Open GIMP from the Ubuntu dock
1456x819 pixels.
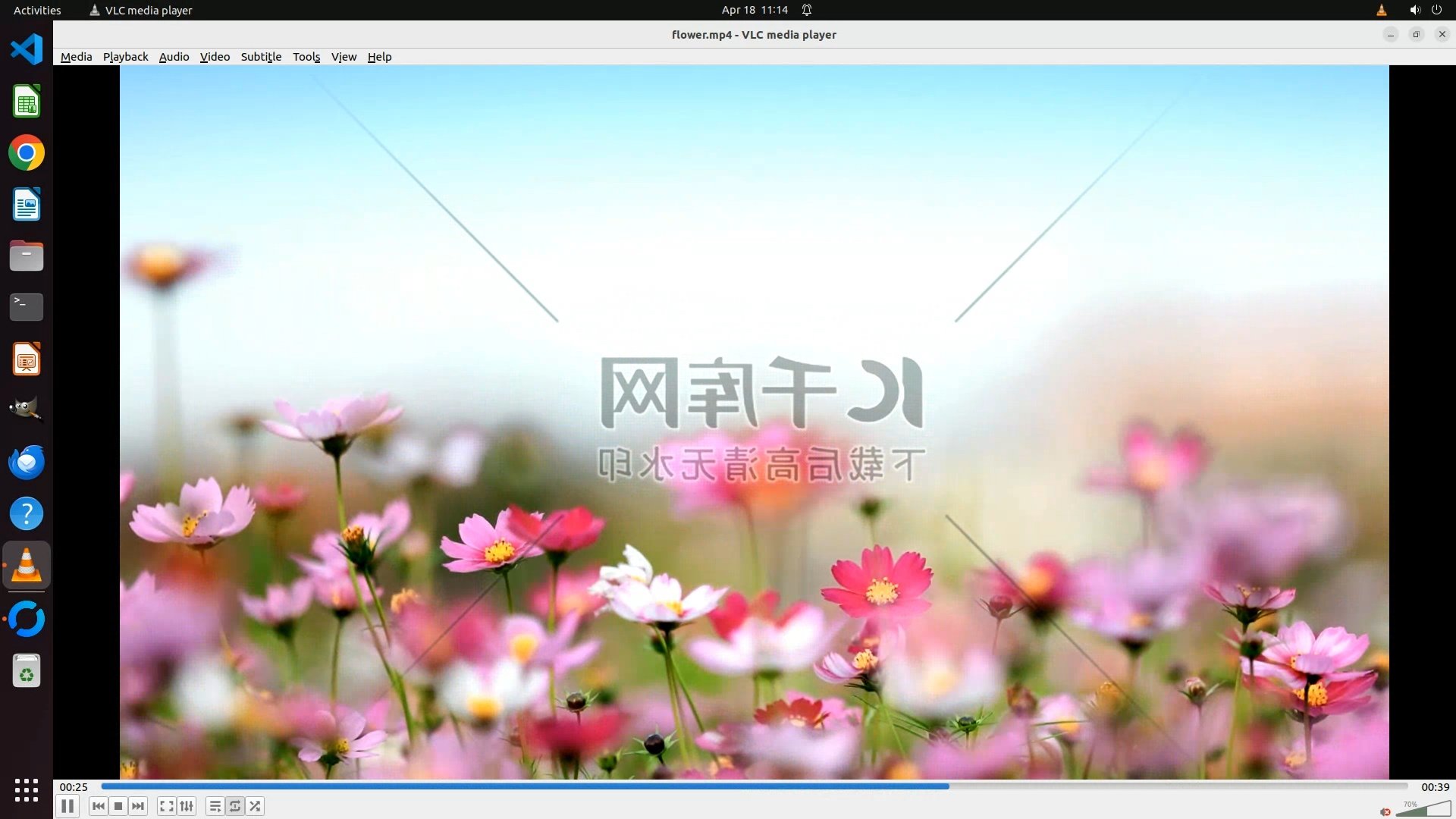[x=27, y=409]
